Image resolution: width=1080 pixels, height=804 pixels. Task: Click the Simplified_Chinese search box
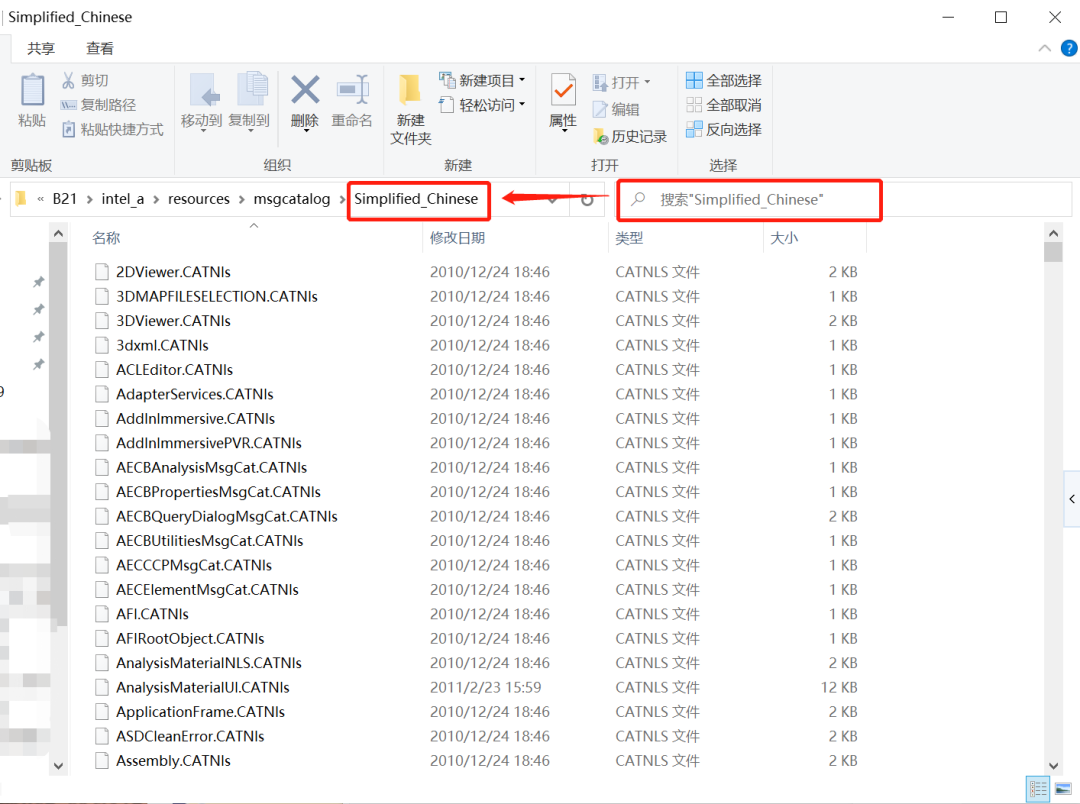[760, 200]
